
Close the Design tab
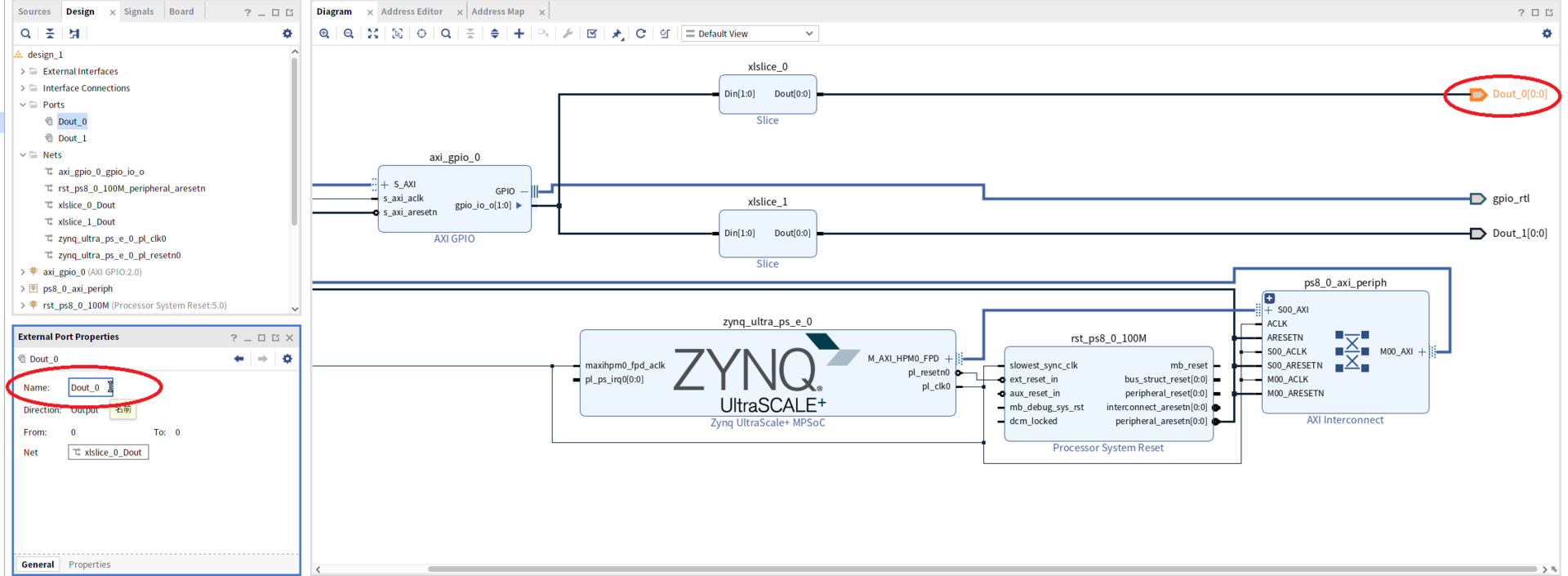(113, 12)
